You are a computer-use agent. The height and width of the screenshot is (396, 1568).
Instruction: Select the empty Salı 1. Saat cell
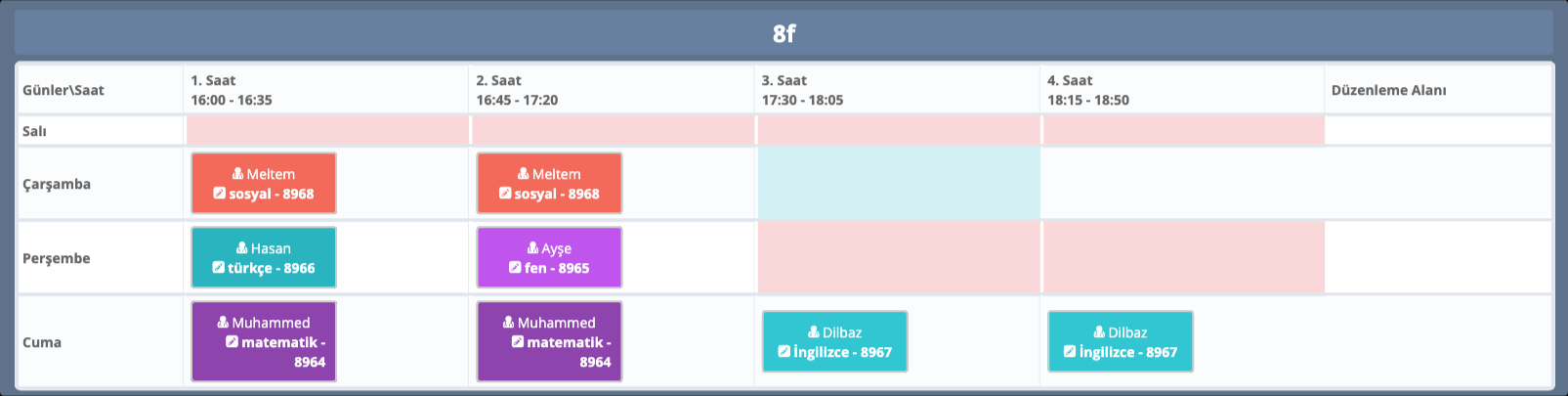(326, 131)
